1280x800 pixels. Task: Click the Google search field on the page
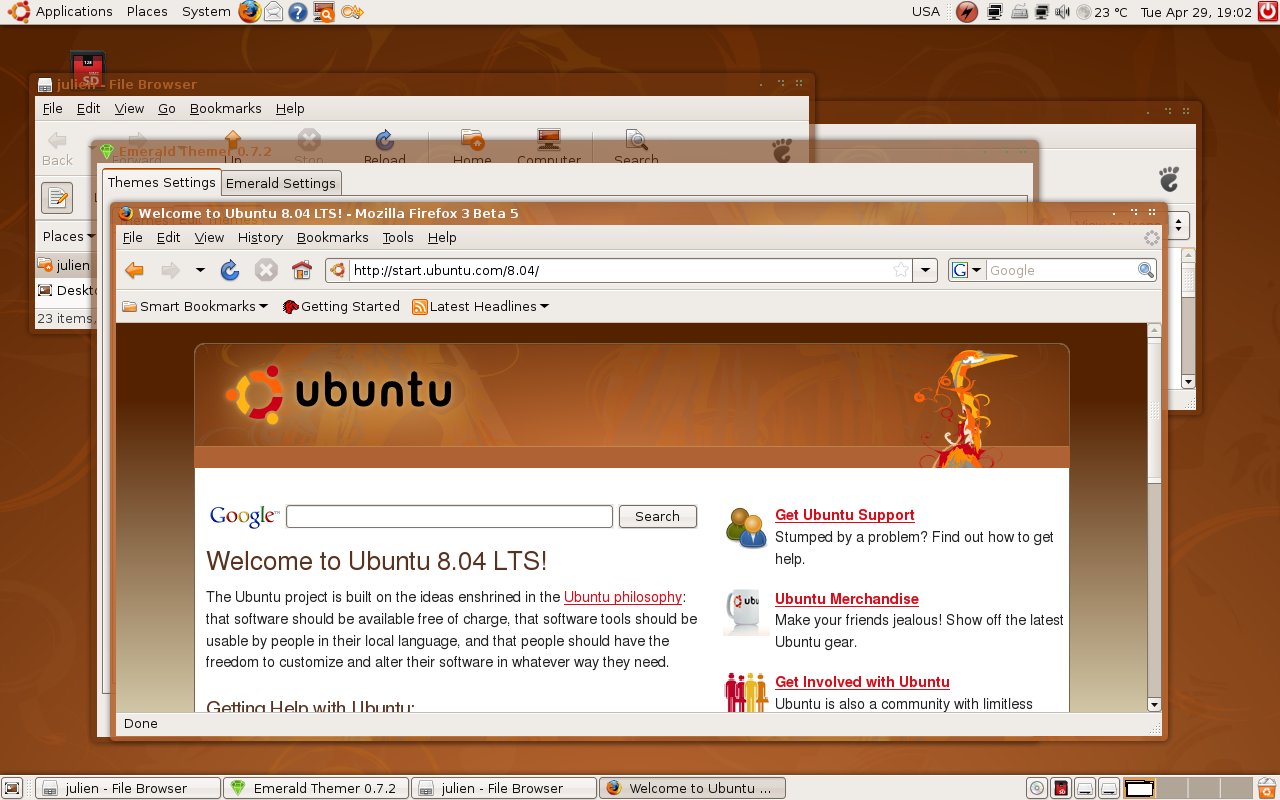(x=449, y=516)
